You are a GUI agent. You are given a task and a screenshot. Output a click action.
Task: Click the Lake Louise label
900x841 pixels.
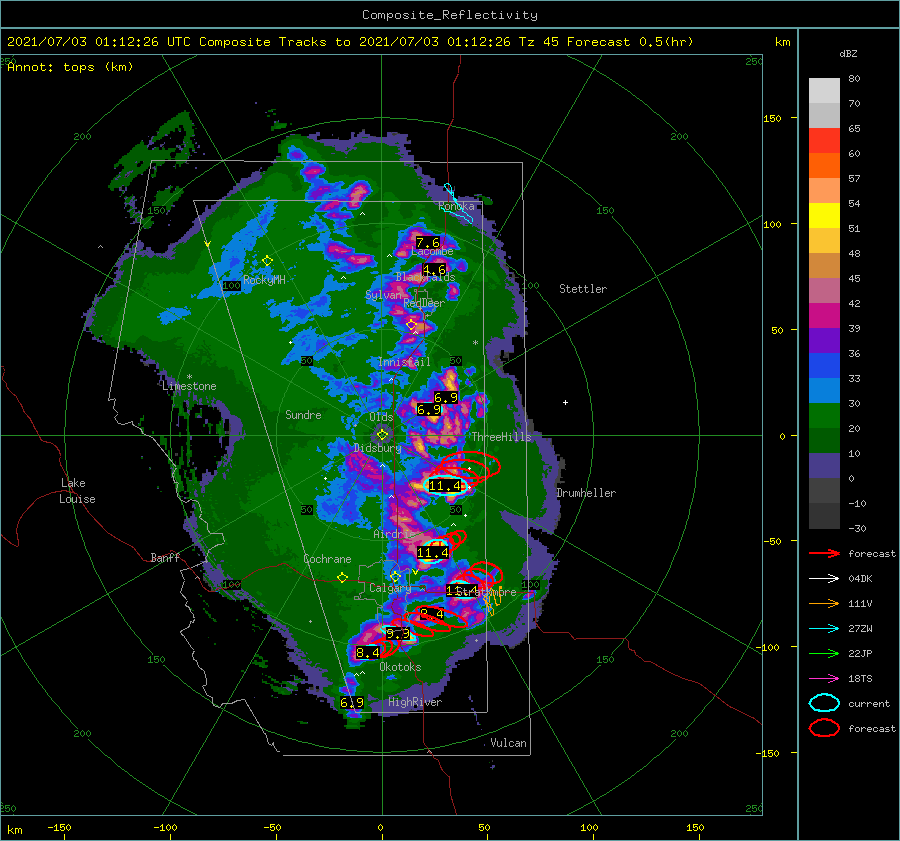[77, 491]
